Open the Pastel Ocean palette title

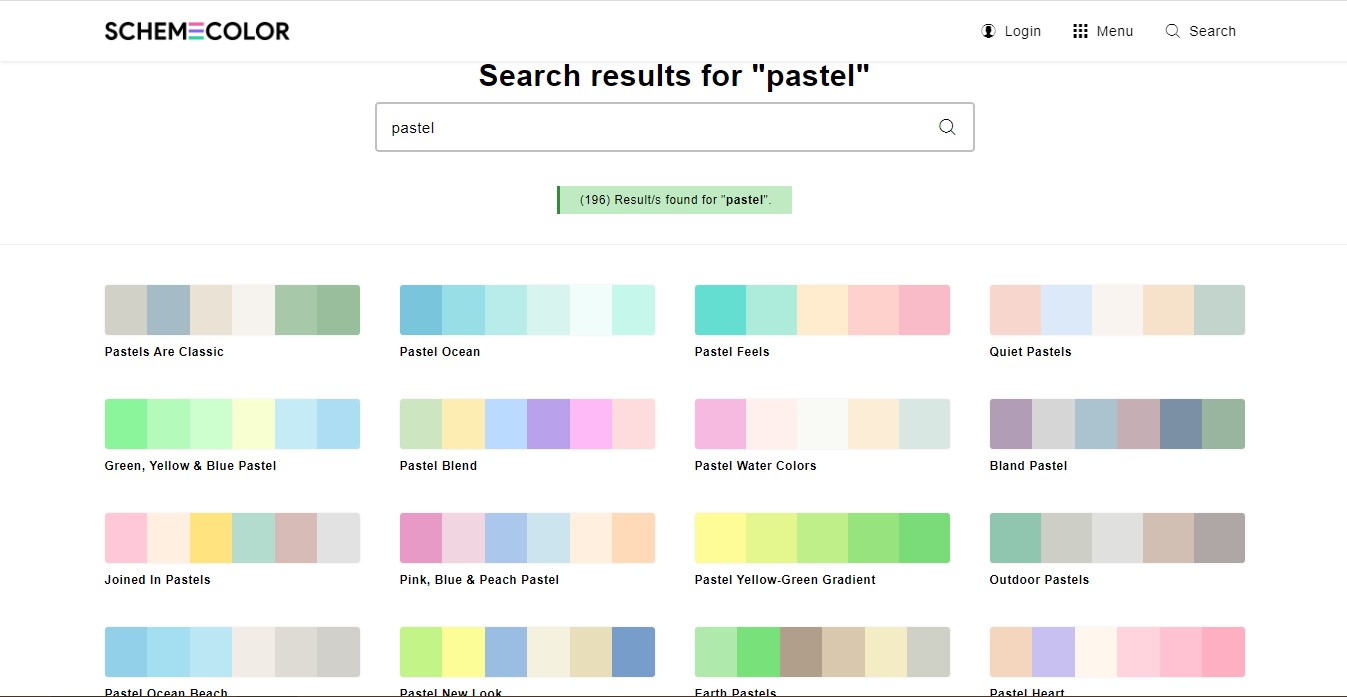pyautogui.click(x=439, y=352)
